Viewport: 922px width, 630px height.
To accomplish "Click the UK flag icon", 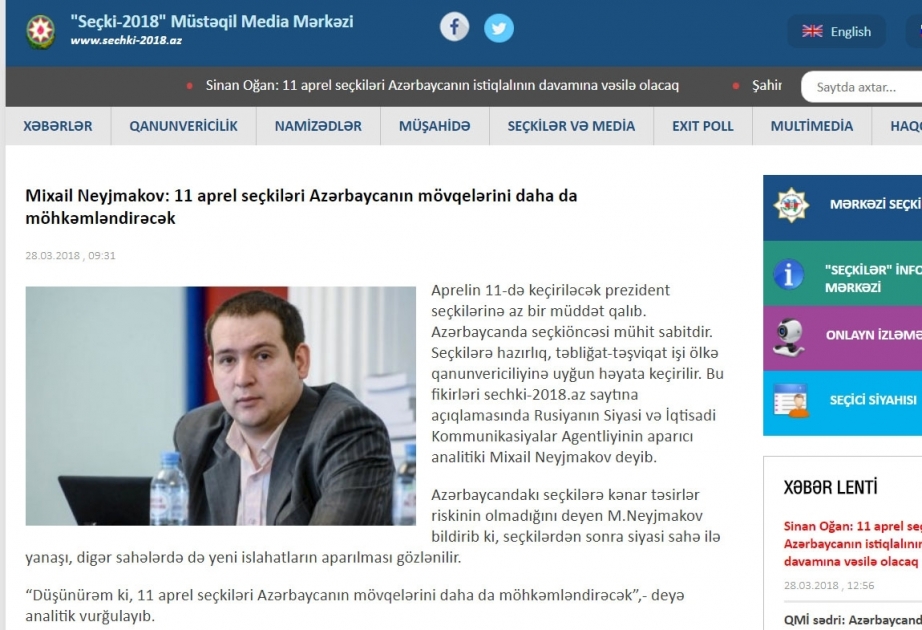I will point(812,31).
